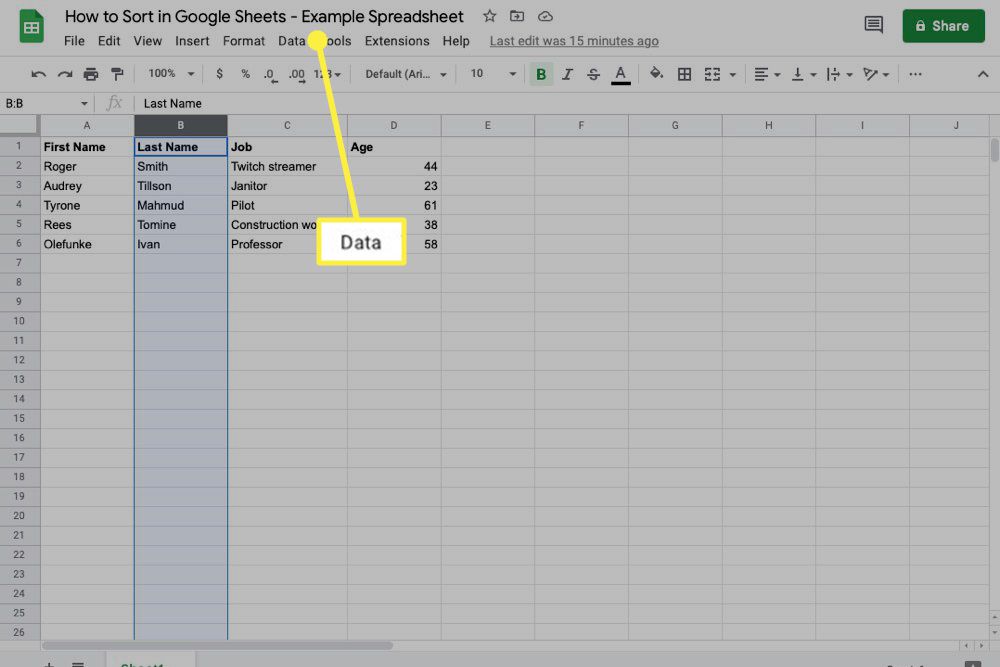The image size is (1000, 667).
Task: Click the Print icon
Action: (91, 75)
